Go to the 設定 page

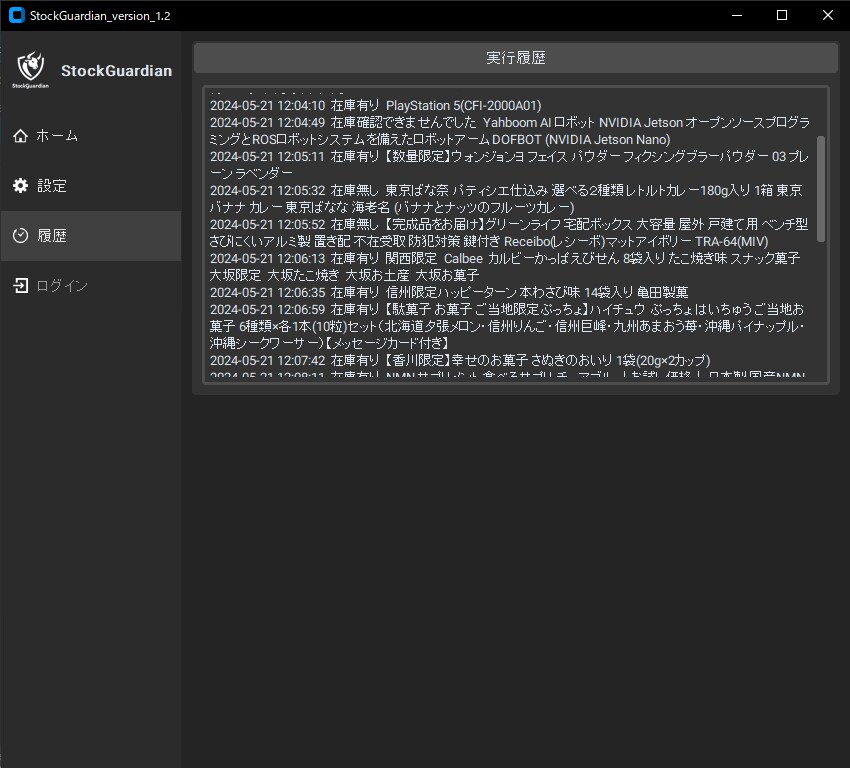(91, 185)
